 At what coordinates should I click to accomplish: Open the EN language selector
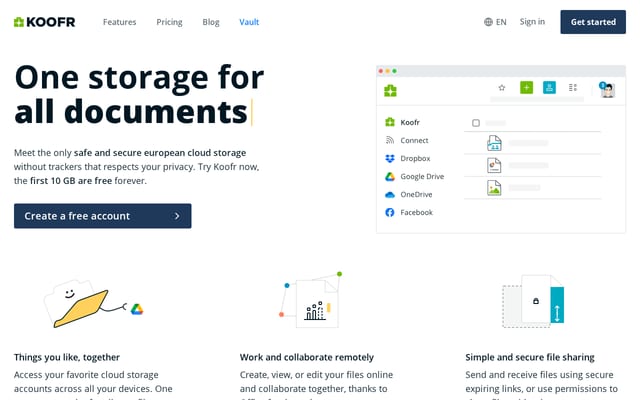tap(495, 22)
